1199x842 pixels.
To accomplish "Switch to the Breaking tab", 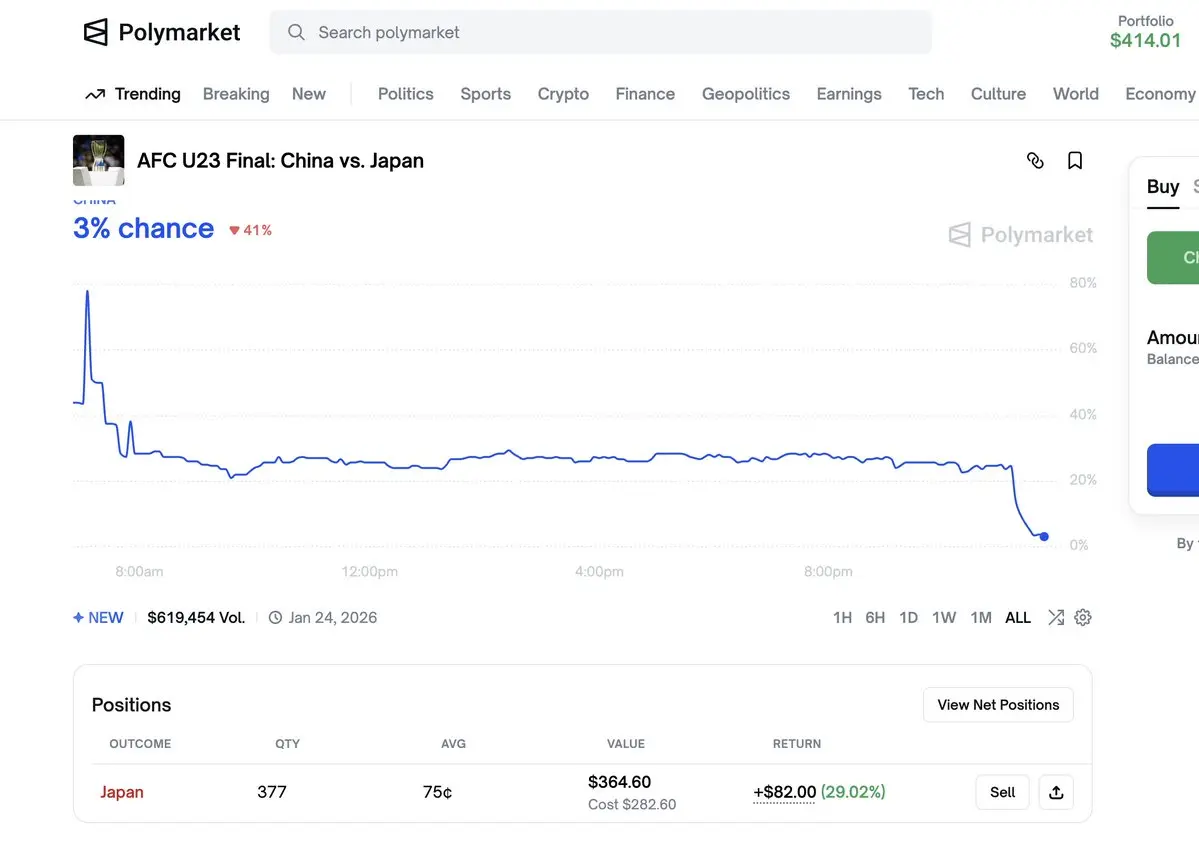I will click(x=236, y=94).
